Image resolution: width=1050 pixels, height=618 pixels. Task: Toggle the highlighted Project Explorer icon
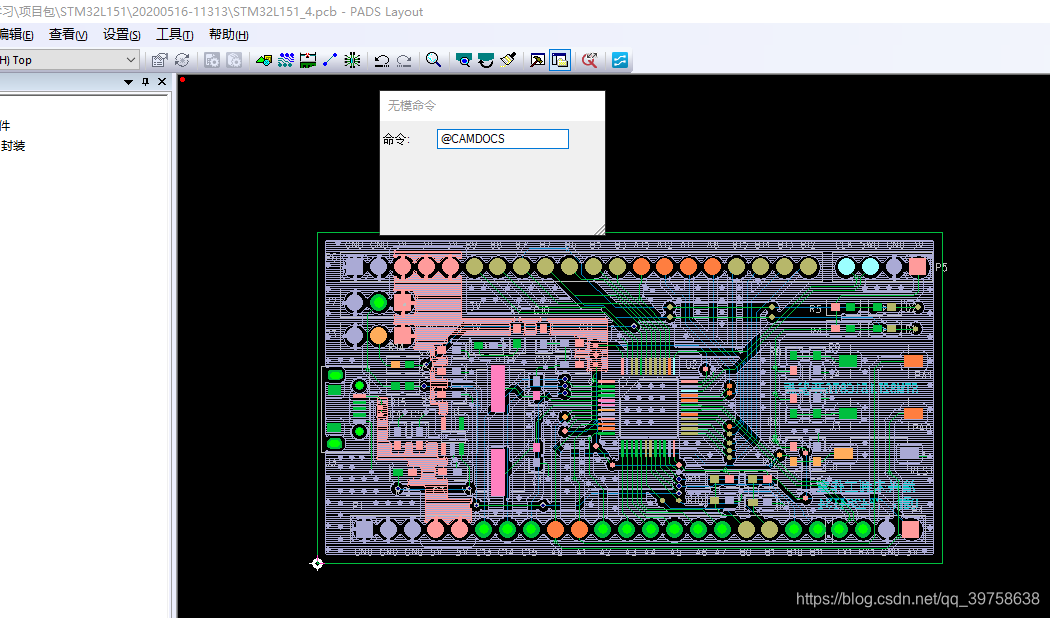point(560,60)
